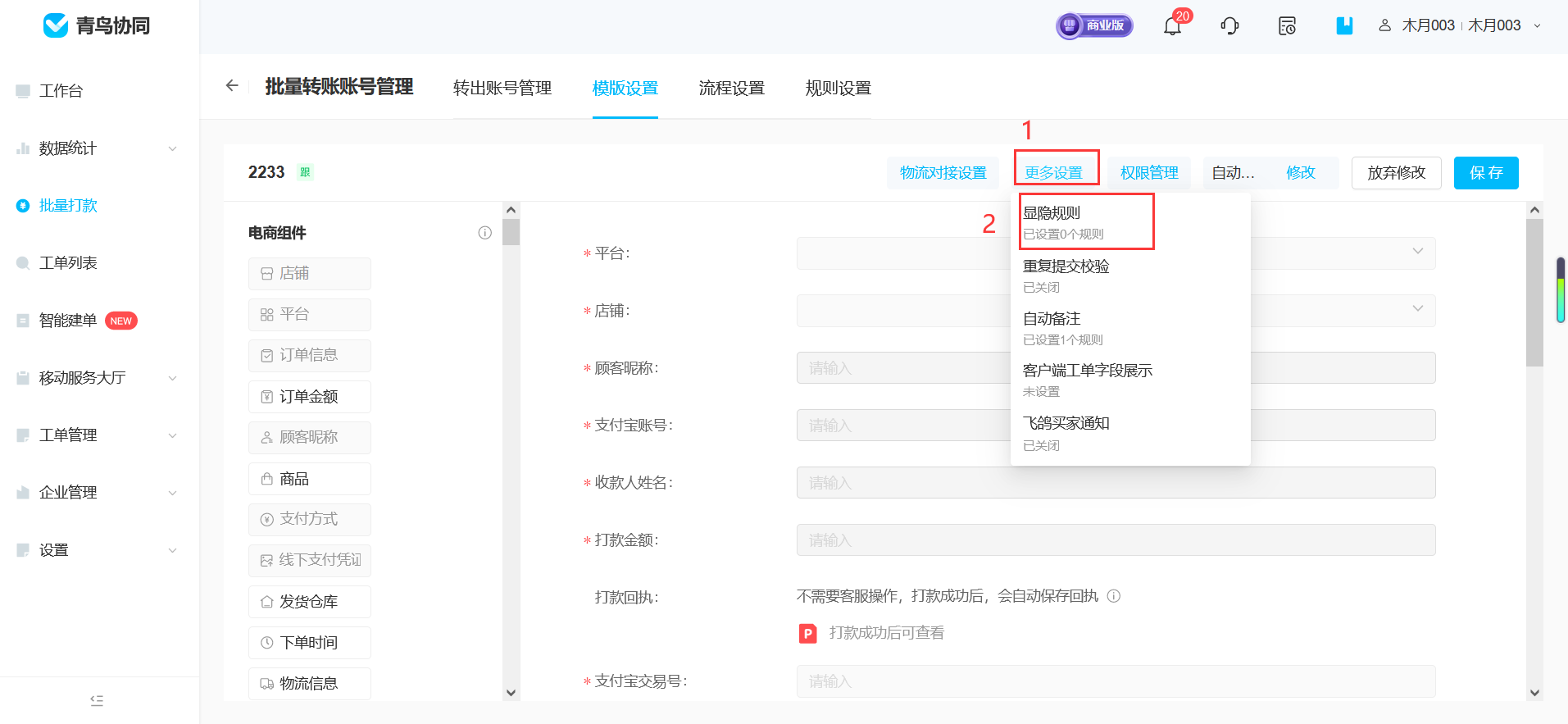Screen dimensions: 1568x724
Task: Click the red P receipt icon
Action: tap(808, 633)
